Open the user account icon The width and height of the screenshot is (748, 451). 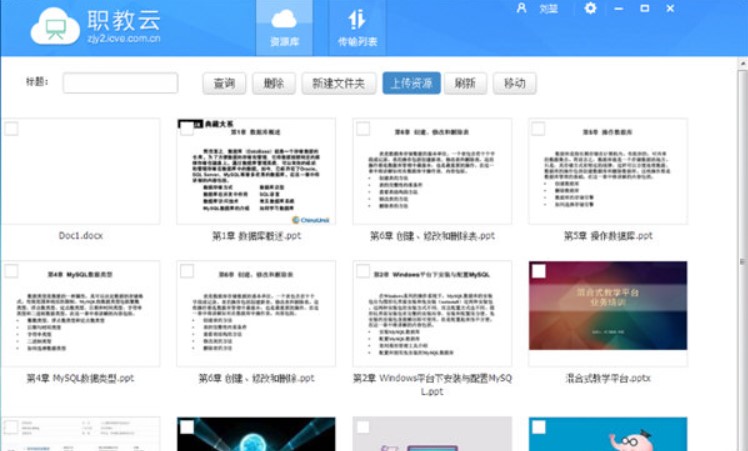pyautogui.click(x=521, y=8)
